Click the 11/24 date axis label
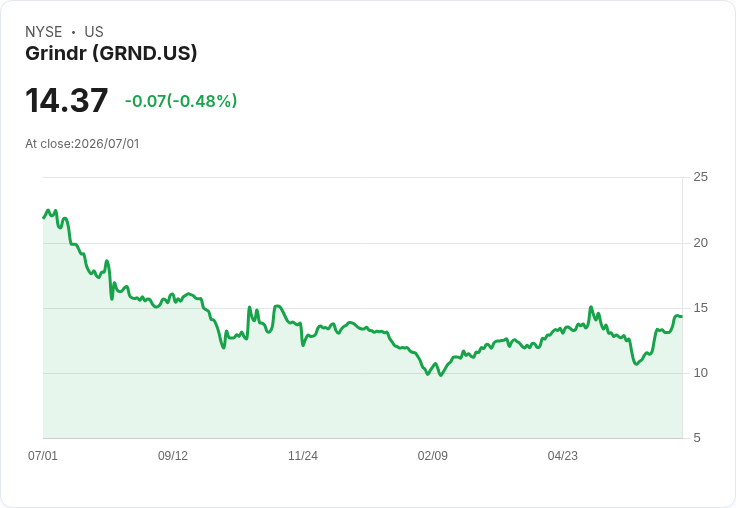This screenshot has height=508, width=736. (303, 455)
